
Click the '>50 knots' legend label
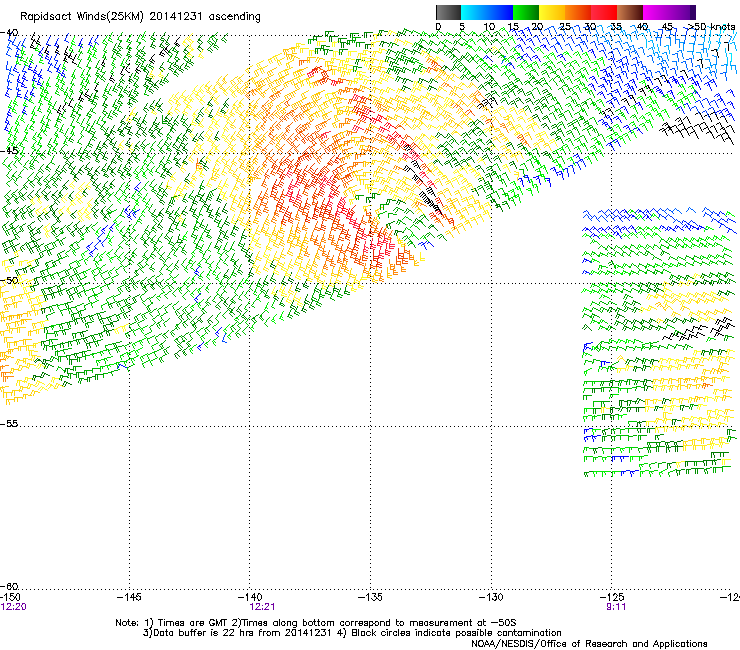tap(712, 27)
